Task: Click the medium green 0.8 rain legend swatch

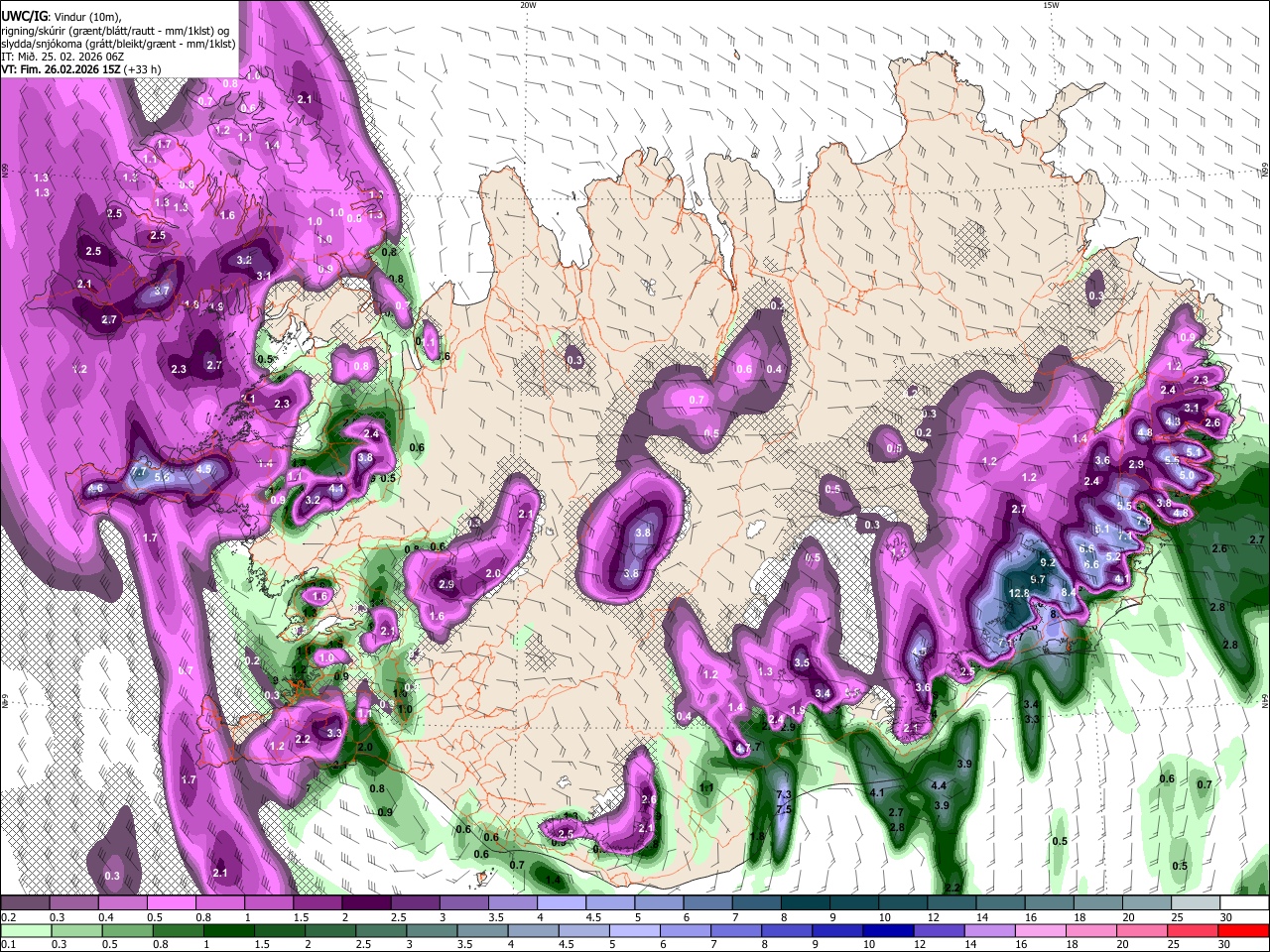Action: tap(178, 930)
